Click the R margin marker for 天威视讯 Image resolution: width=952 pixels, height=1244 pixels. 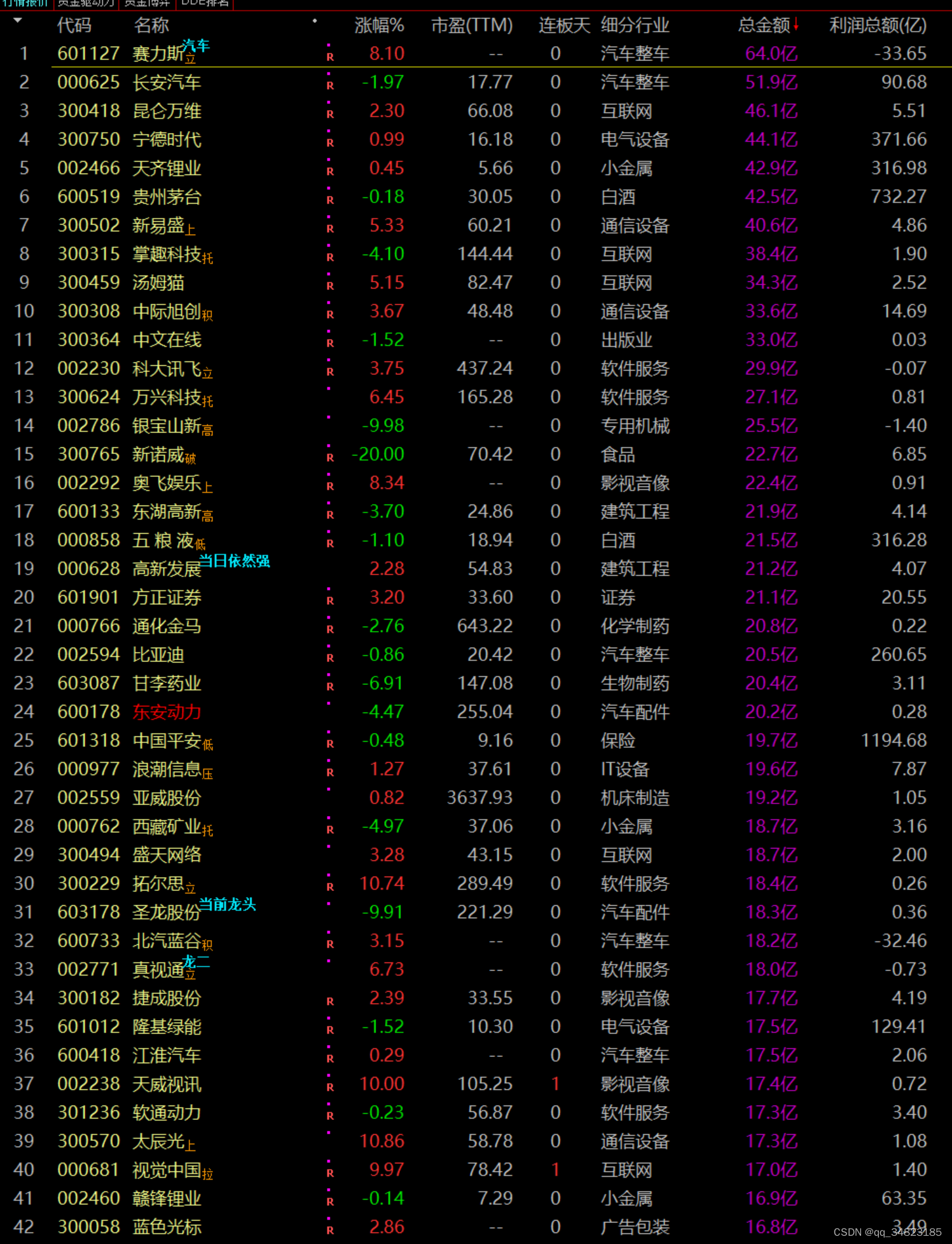pyautogui.click(x=330, y=1088)
